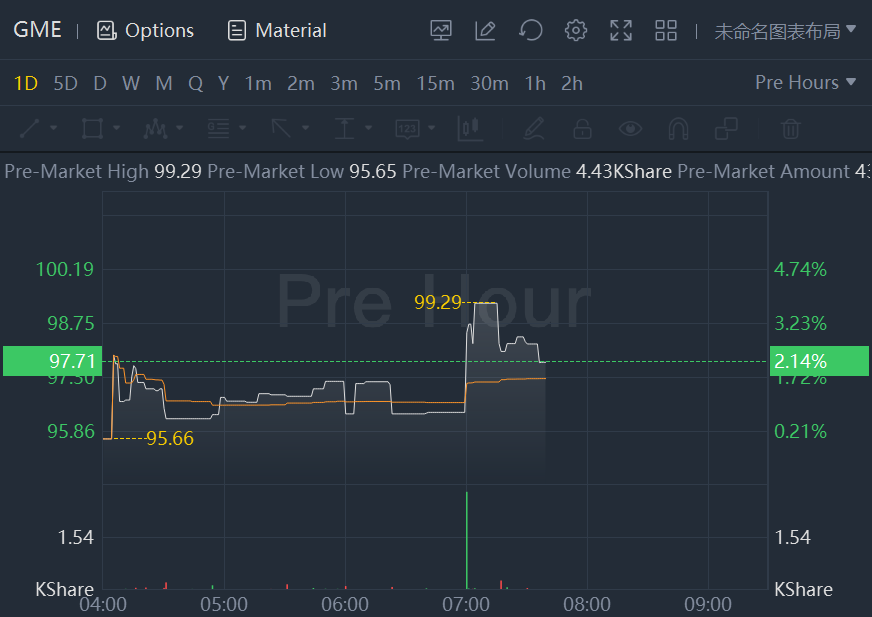Expand the line drawing tool dropdown arrow
This screenshot has width=872, height=617.
[53, 128]
